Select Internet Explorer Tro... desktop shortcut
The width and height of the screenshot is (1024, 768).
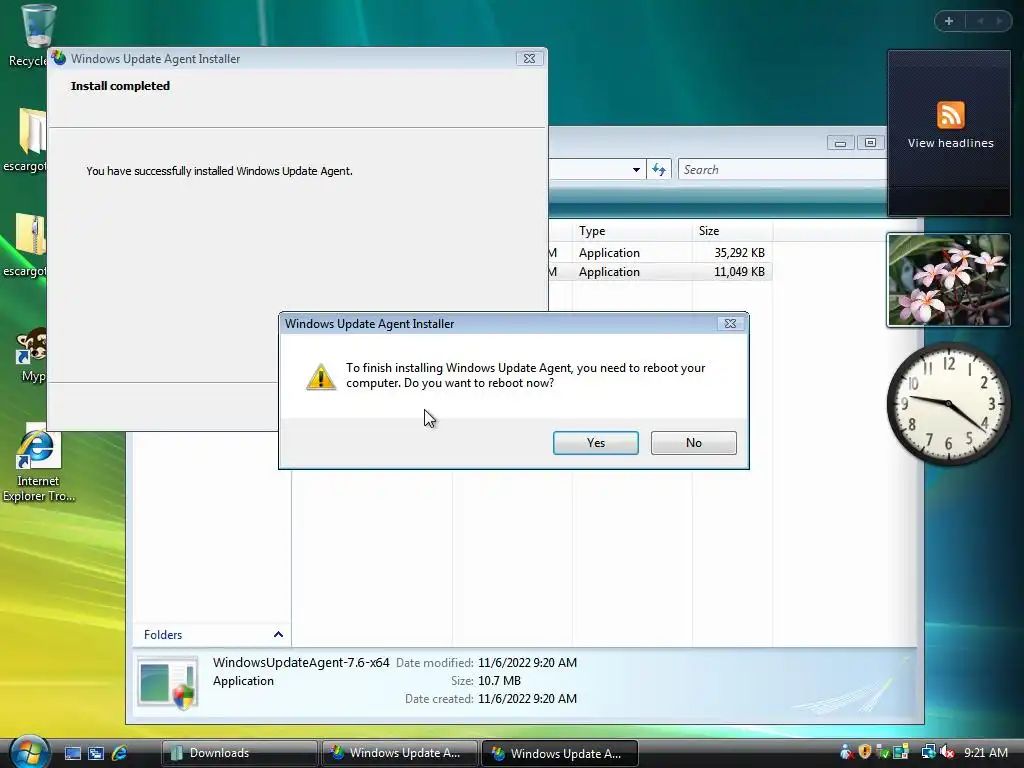click(x=38, y=462)
